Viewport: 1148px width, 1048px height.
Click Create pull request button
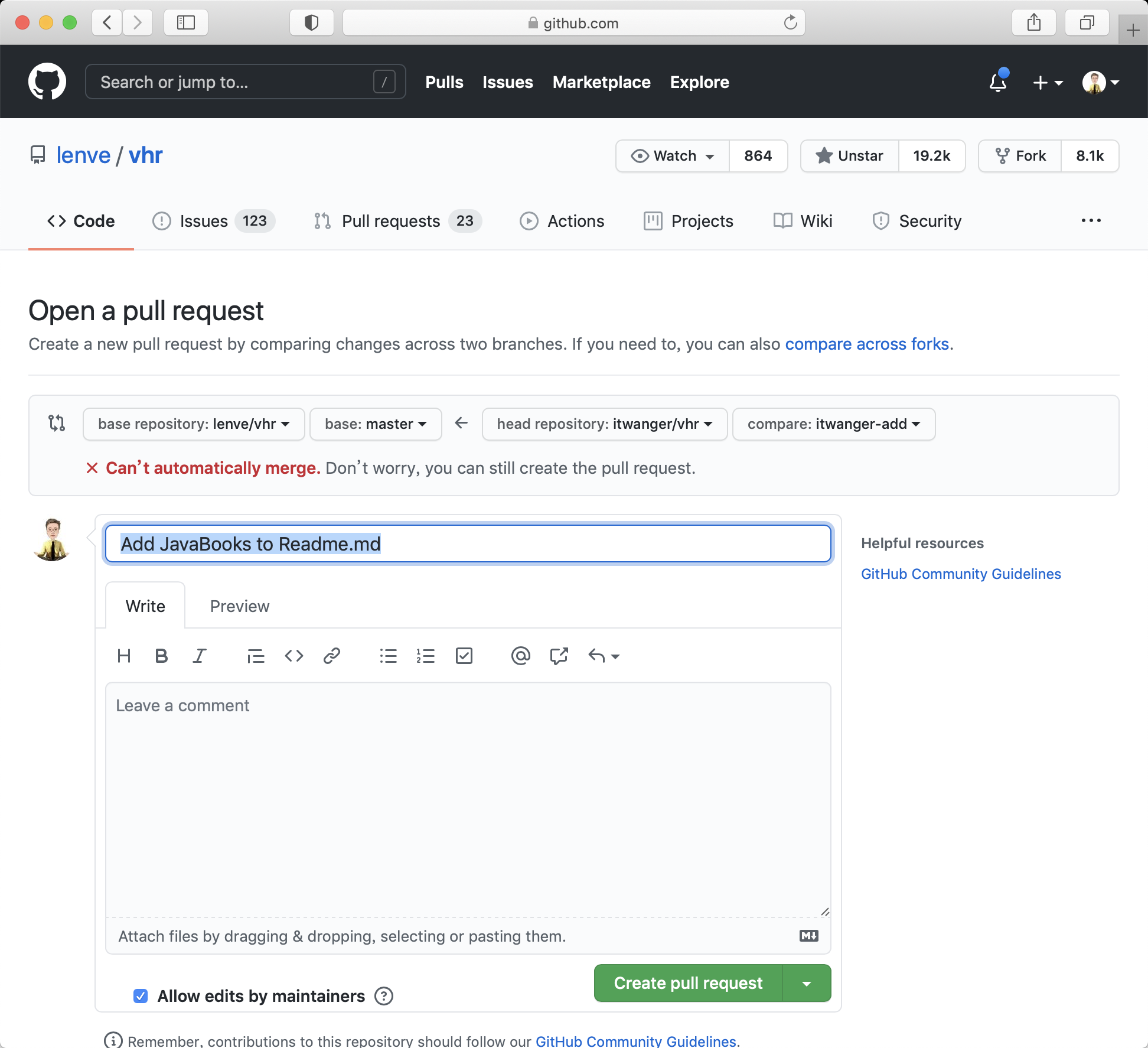pyautogui.click(x=688, y=983)
